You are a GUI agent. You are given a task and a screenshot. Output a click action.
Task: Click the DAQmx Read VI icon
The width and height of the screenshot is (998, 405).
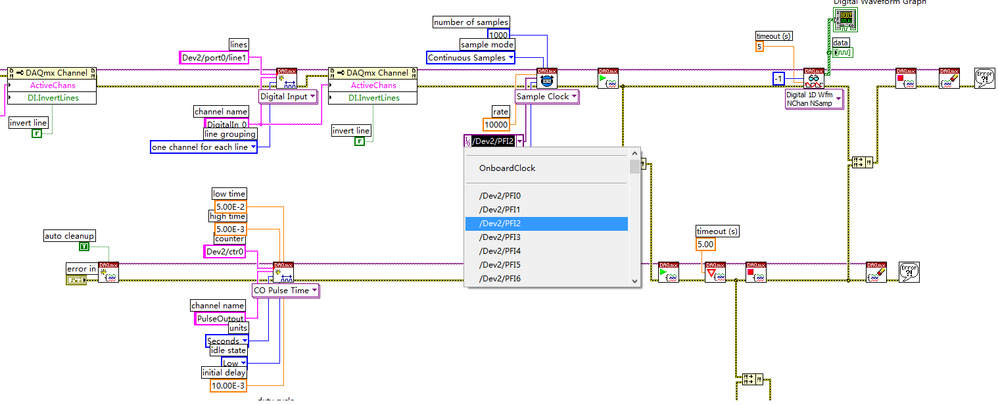[x=813, y=78]
